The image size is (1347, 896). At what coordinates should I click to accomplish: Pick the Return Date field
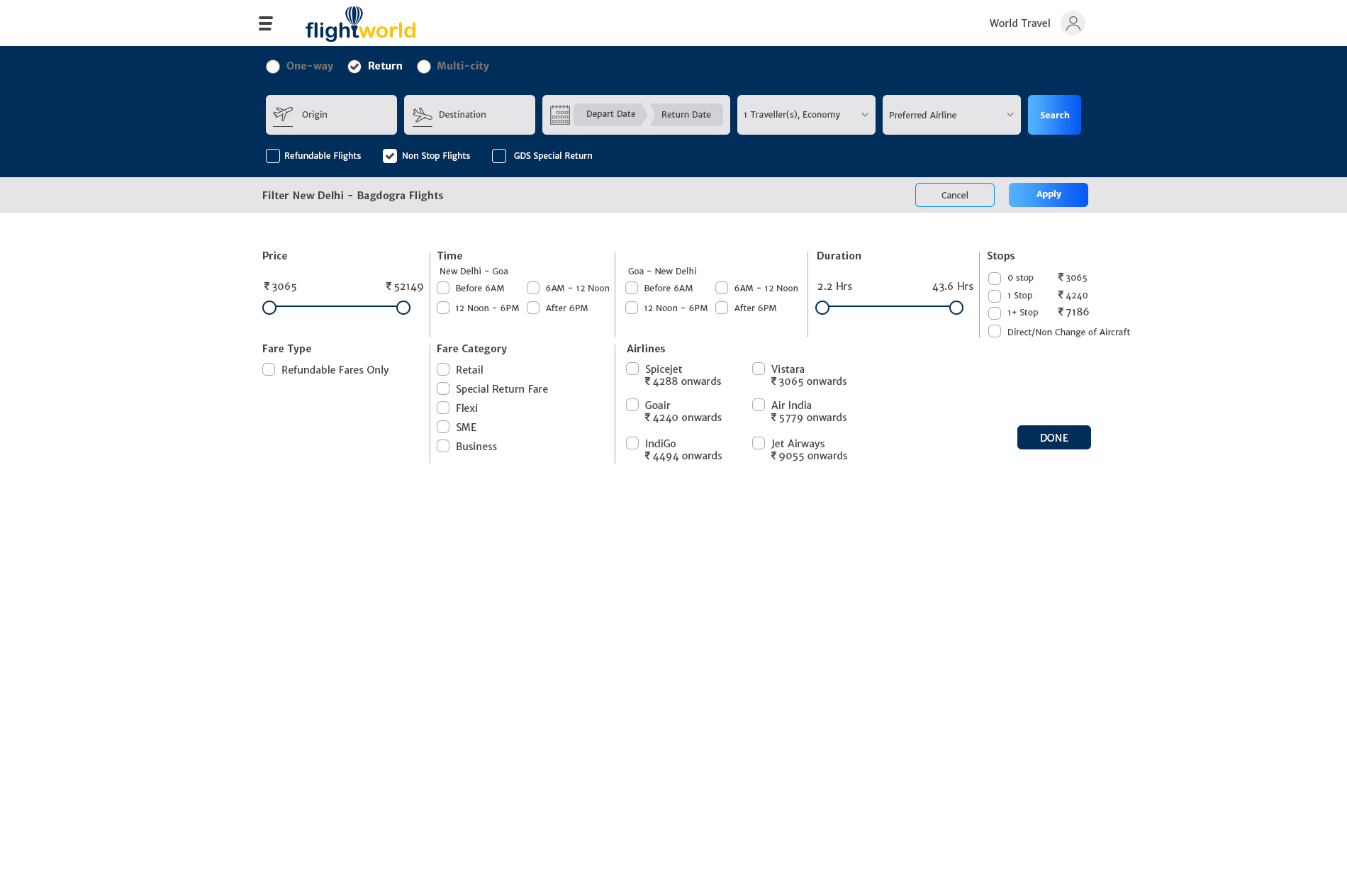pyautogui.click(x=686, y=115)
